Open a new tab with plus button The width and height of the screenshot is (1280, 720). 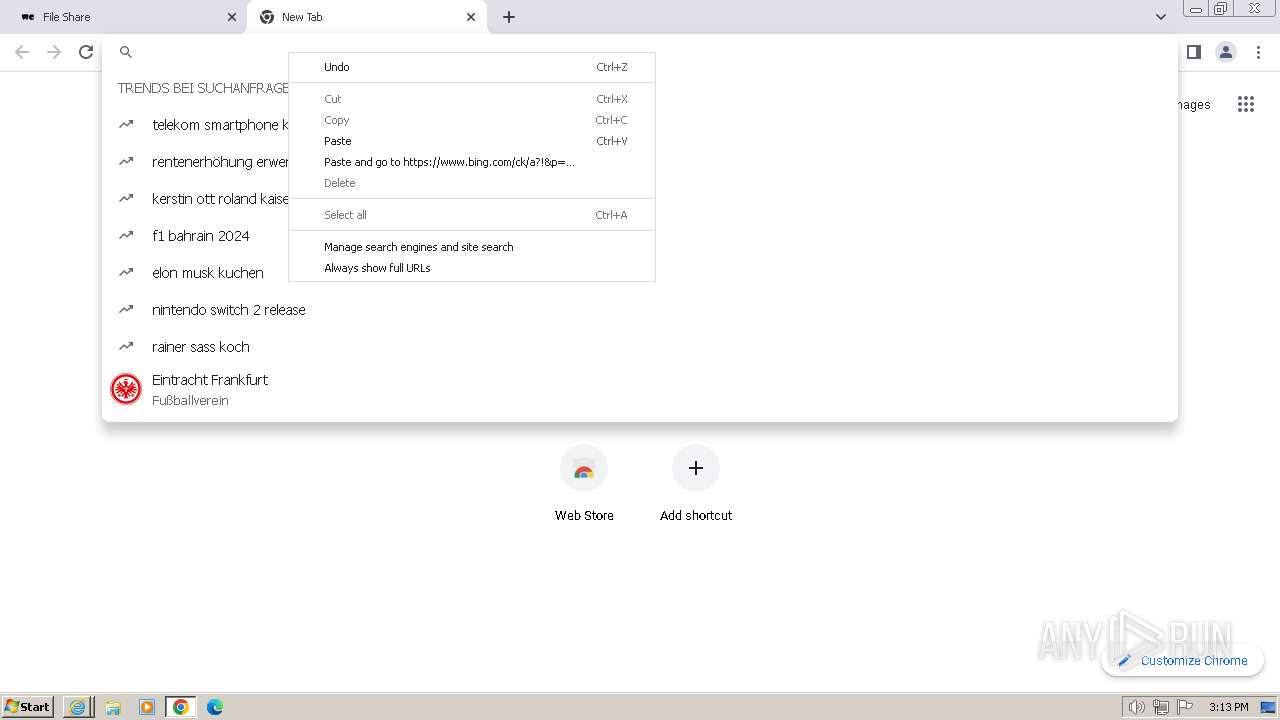pos(509,17)
